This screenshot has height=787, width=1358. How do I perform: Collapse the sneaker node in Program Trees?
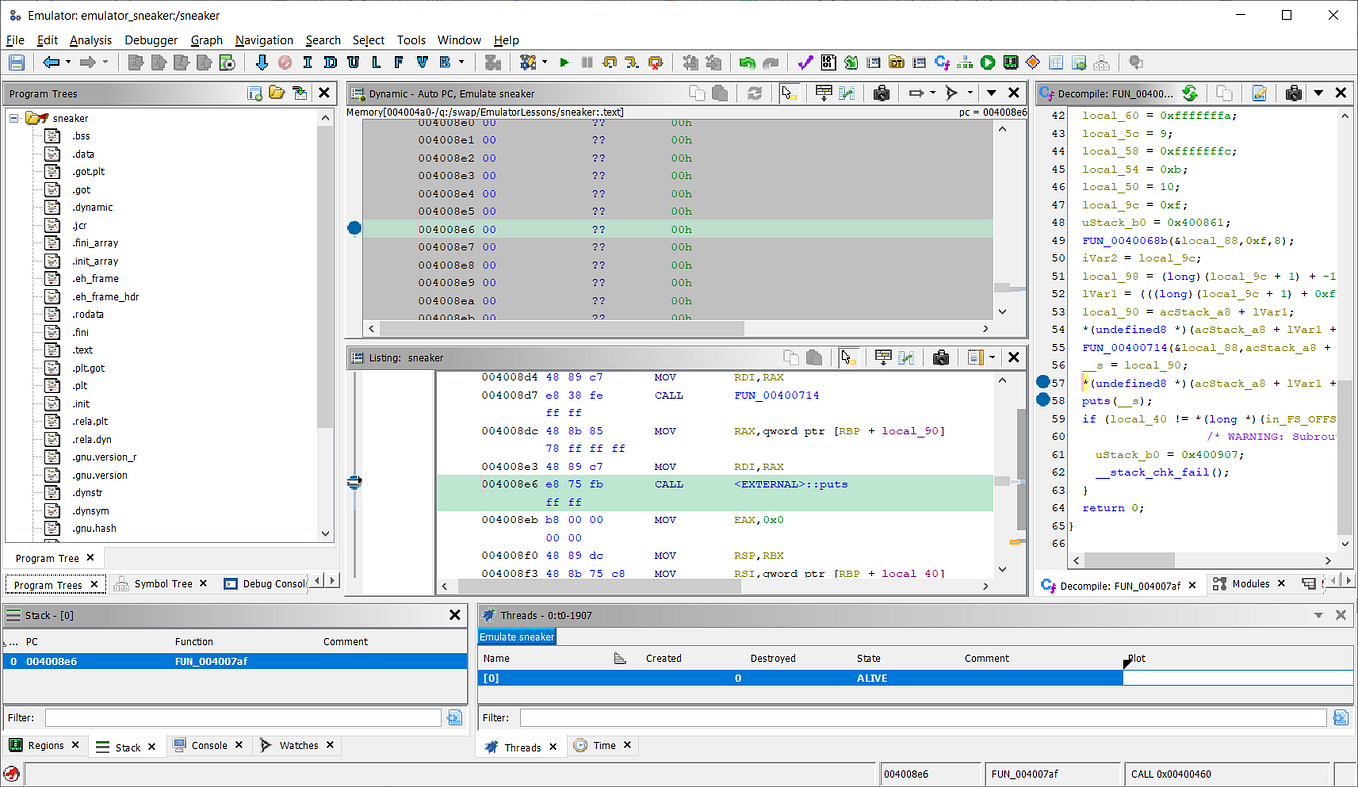pyautogui.click(x=13, y=117)
